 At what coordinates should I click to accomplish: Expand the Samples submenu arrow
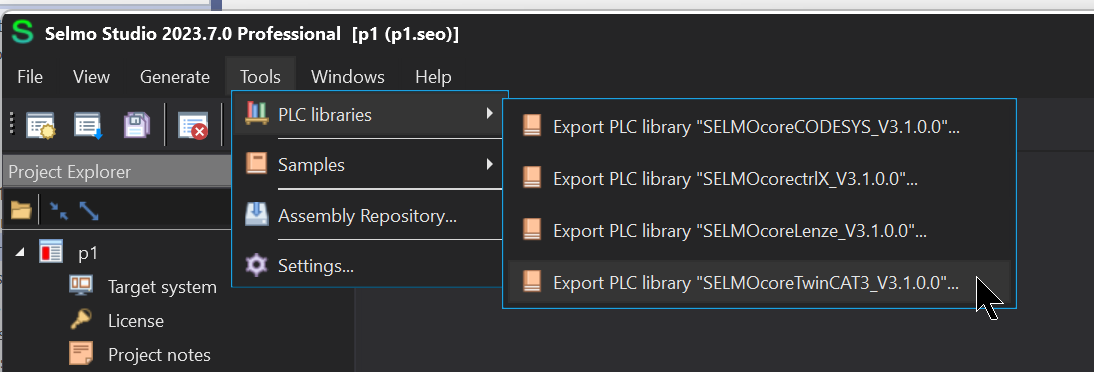coord(490,165)
